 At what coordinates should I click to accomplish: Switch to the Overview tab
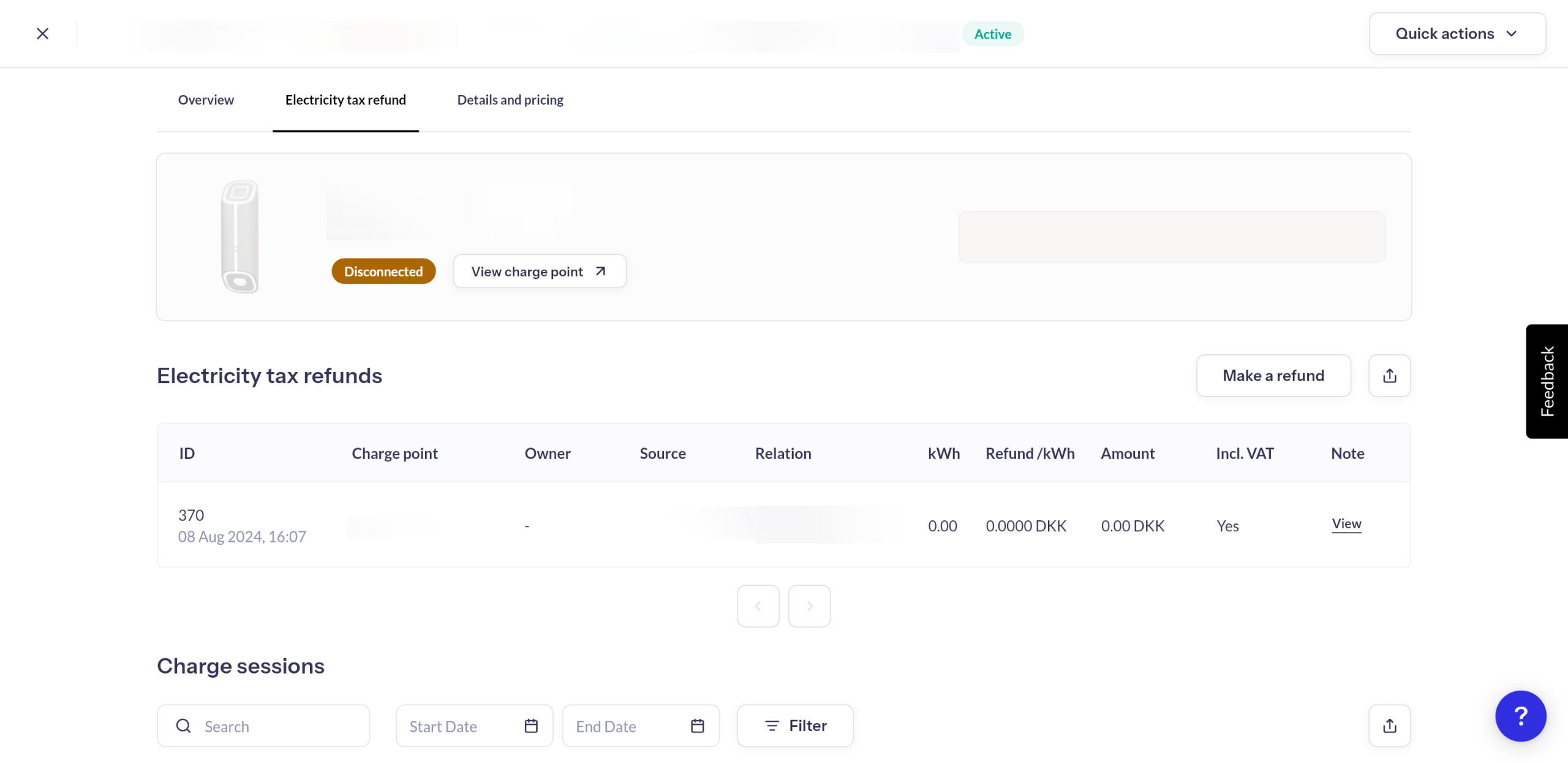[206, 100]
